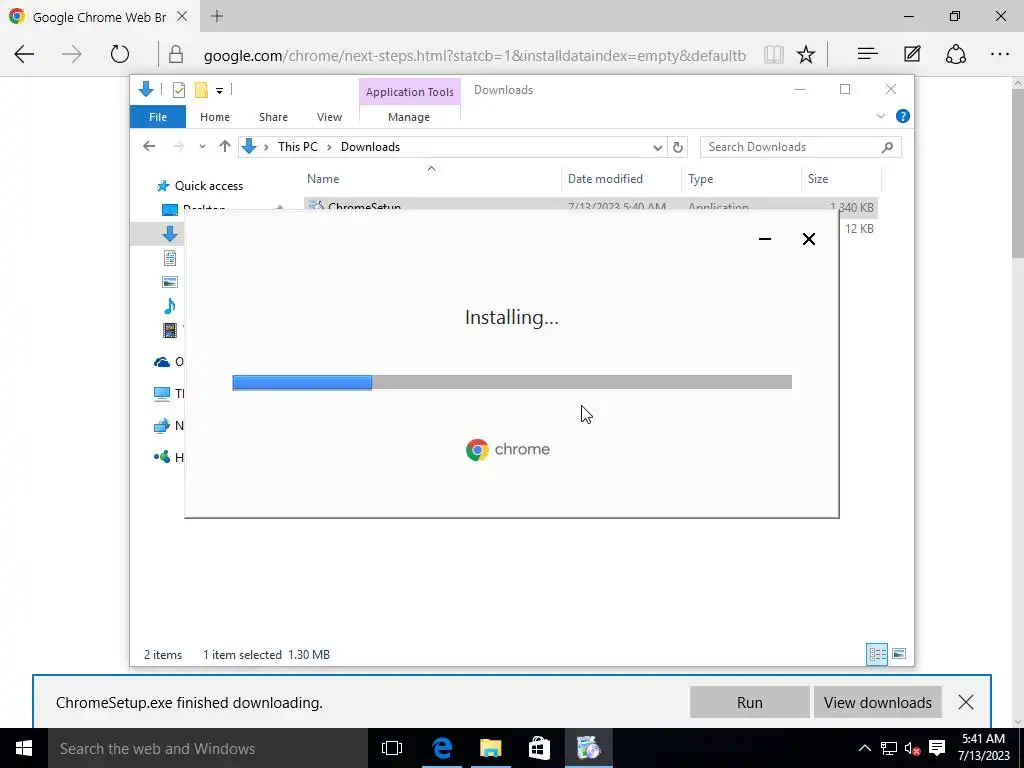Select Downloads arrow icon in navigation pane
Screen dimensions: 1024x768
(x=170, y=234)
